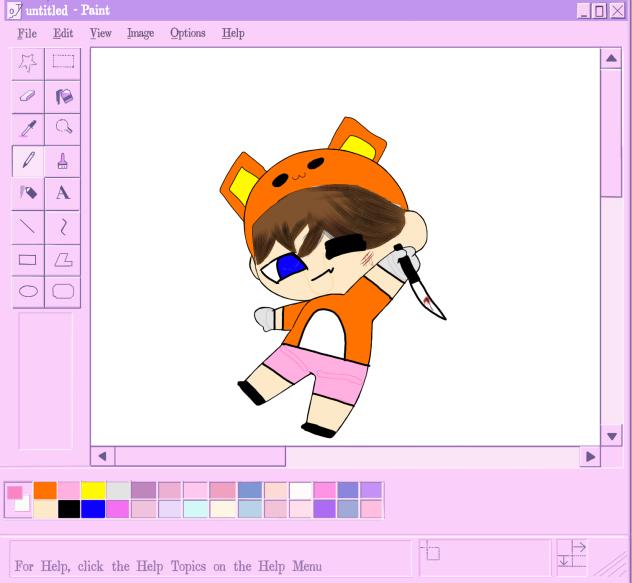Pick the bright blue color swatch
This screenshot has width=632, height=583.
pyautogui.click(x=93, y=509)
